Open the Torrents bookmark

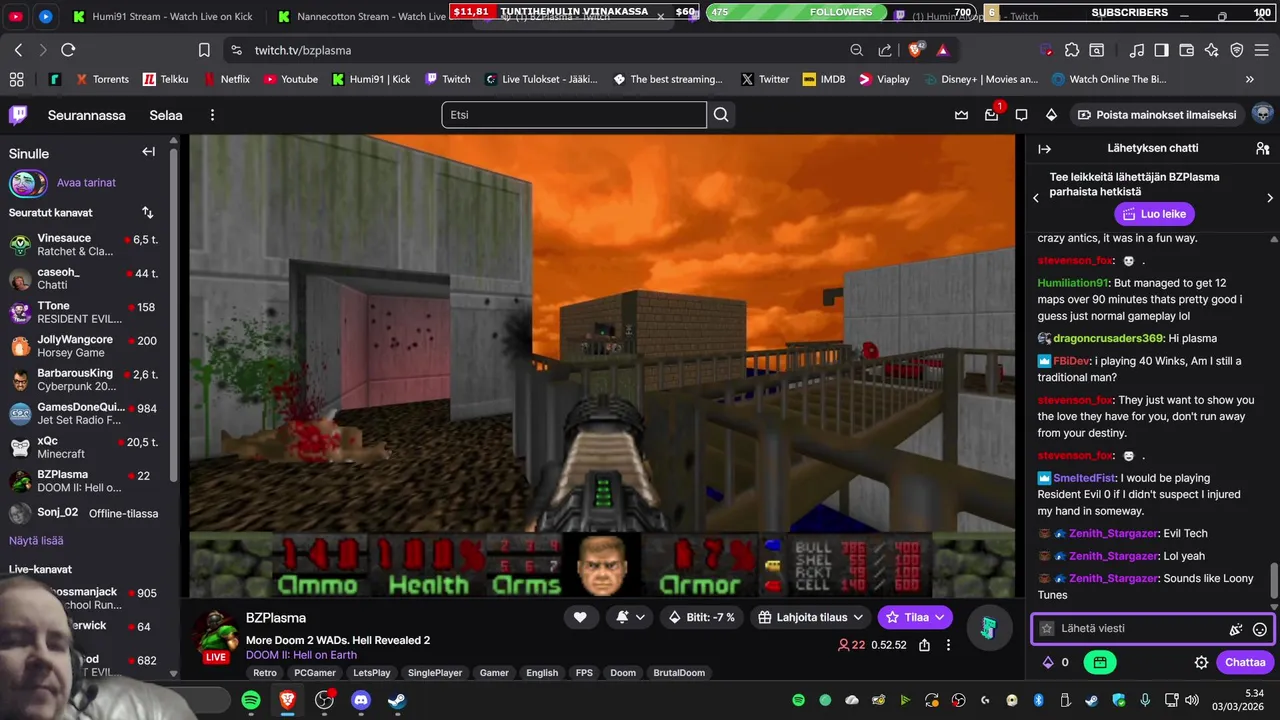click(101, 79)
